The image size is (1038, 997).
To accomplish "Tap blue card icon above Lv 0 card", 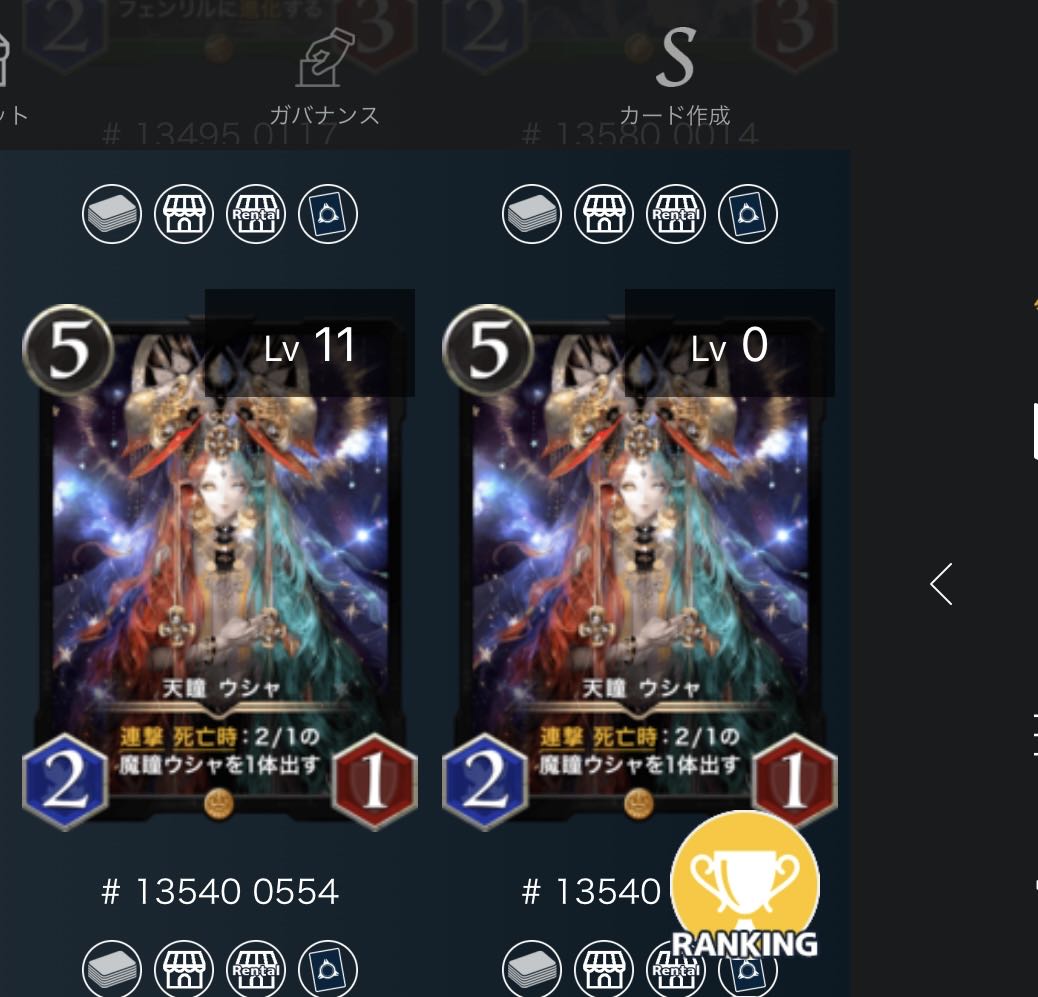I will (x=748, y=214).
